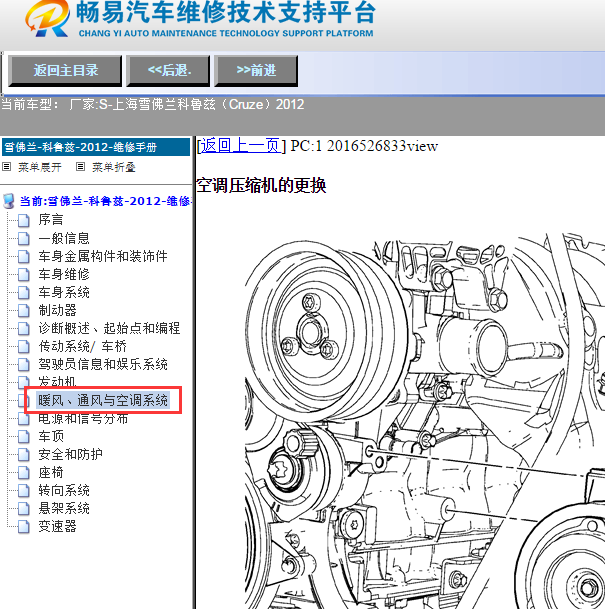Image resolution: width=605 pixels, height=609 pixels.
Task: Open 诊断概述、起始点和编程 section
Action: (109, 328)
